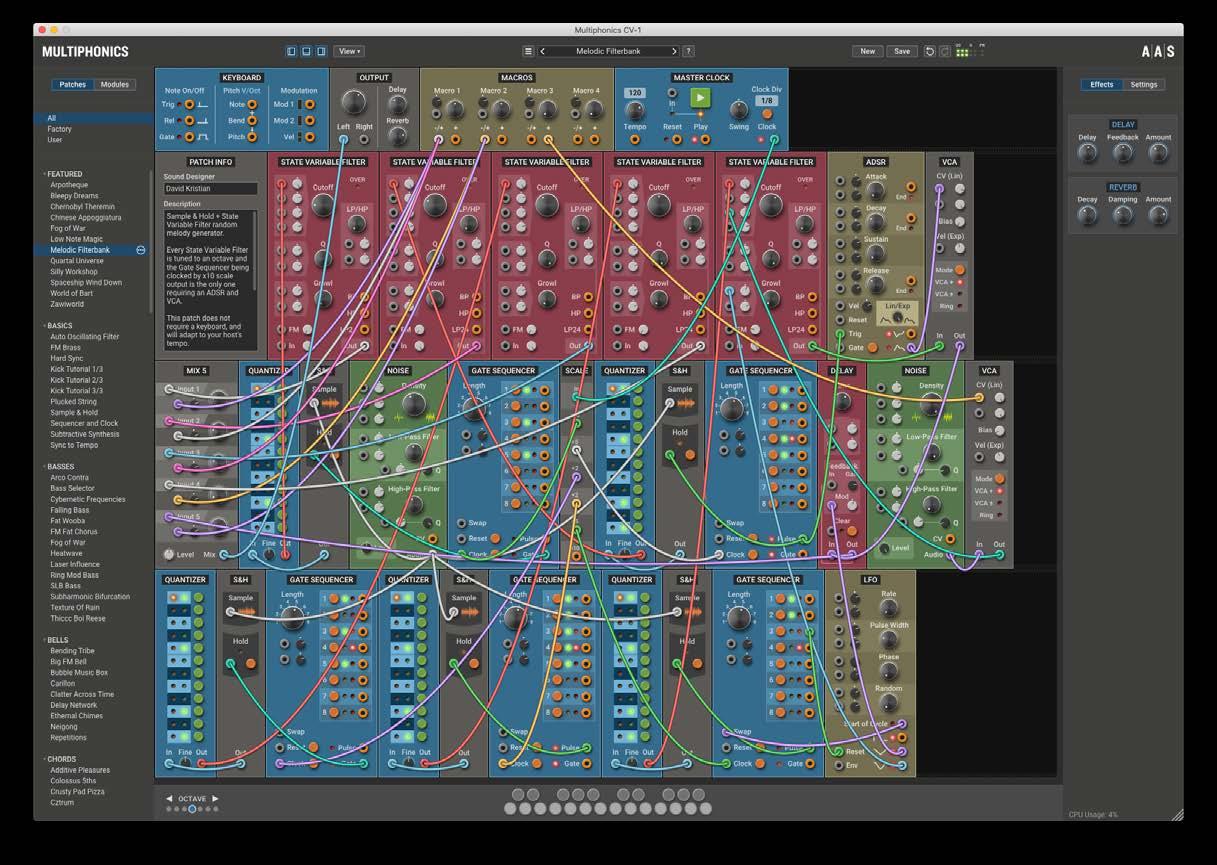Click the icon beside Melodic Filterbank entry

(141, 250)
